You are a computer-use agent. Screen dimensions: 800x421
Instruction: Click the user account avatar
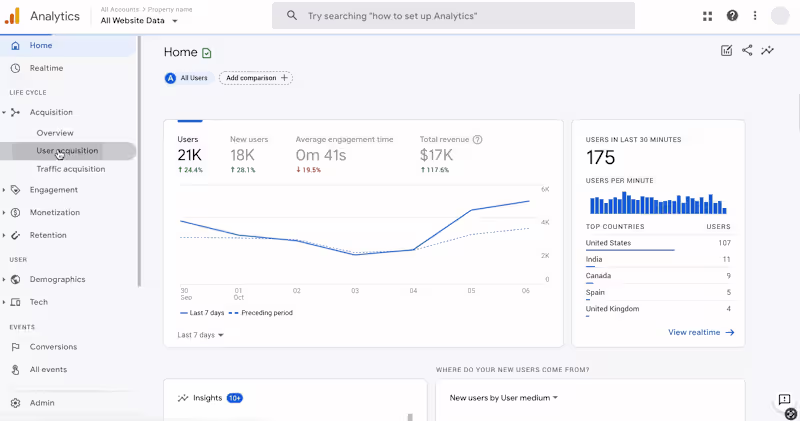(779, 16)
